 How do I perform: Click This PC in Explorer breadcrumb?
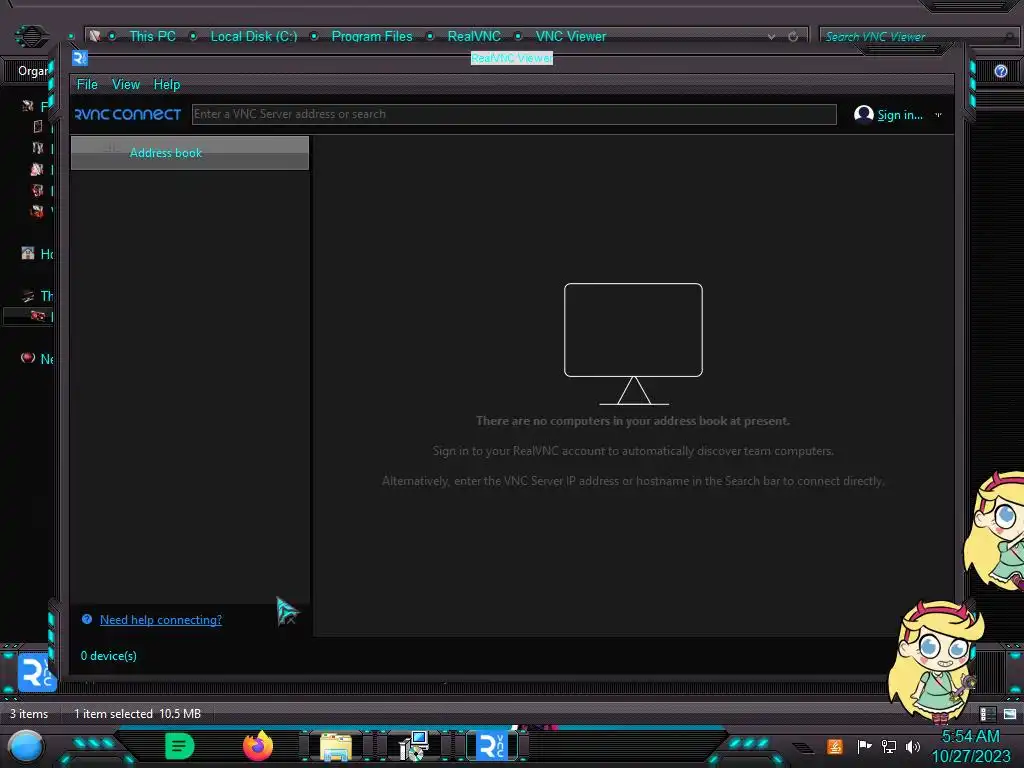coord(152,37)
